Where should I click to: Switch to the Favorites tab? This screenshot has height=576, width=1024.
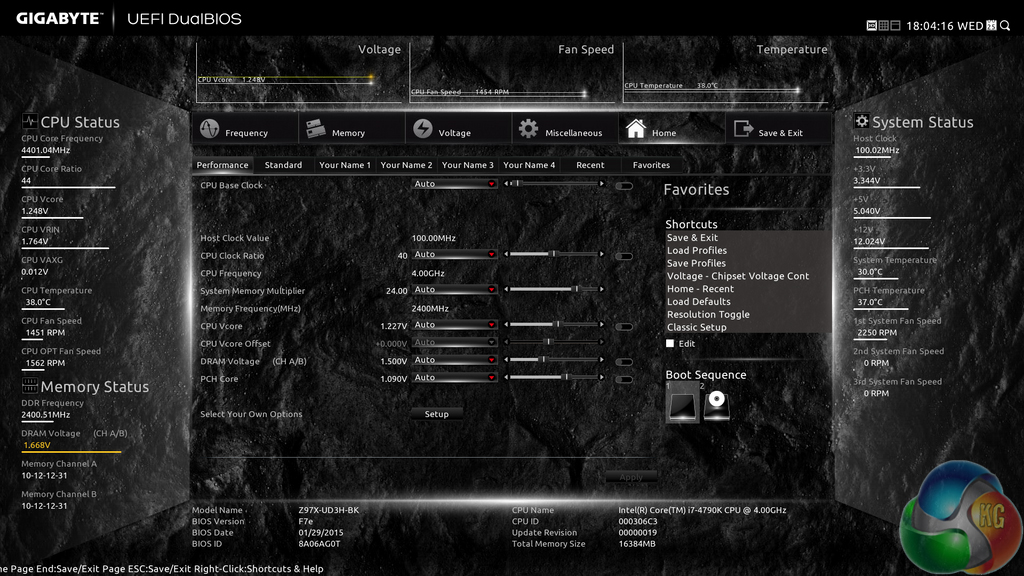(x=651, y=165)
